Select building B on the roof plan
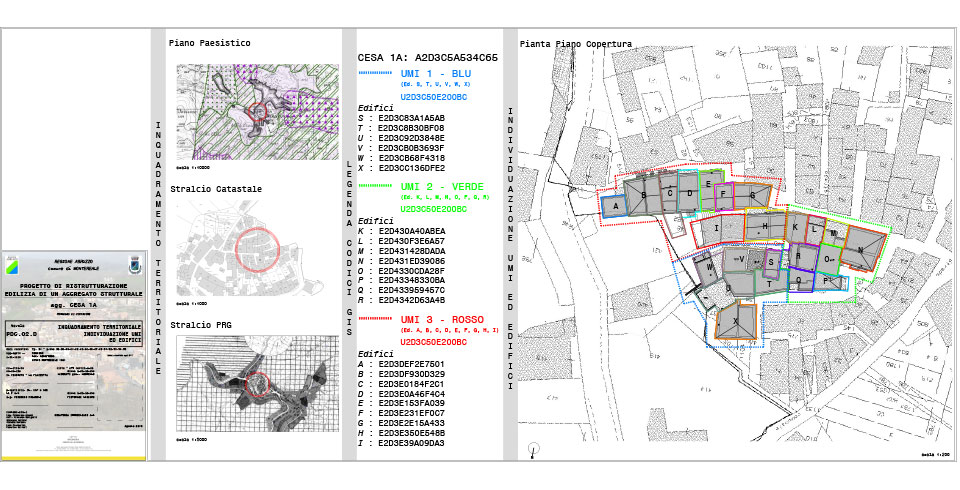The width and height of the screenshot is (960, 490). tap(643, 195)
